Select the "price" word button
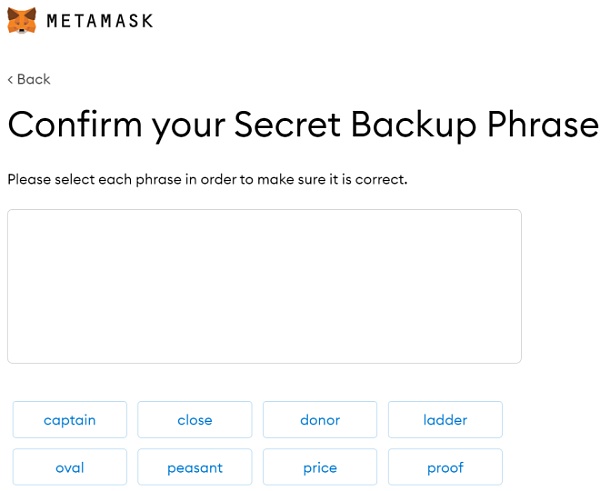This screenshot has width=600, height=491. coord(320,467)
